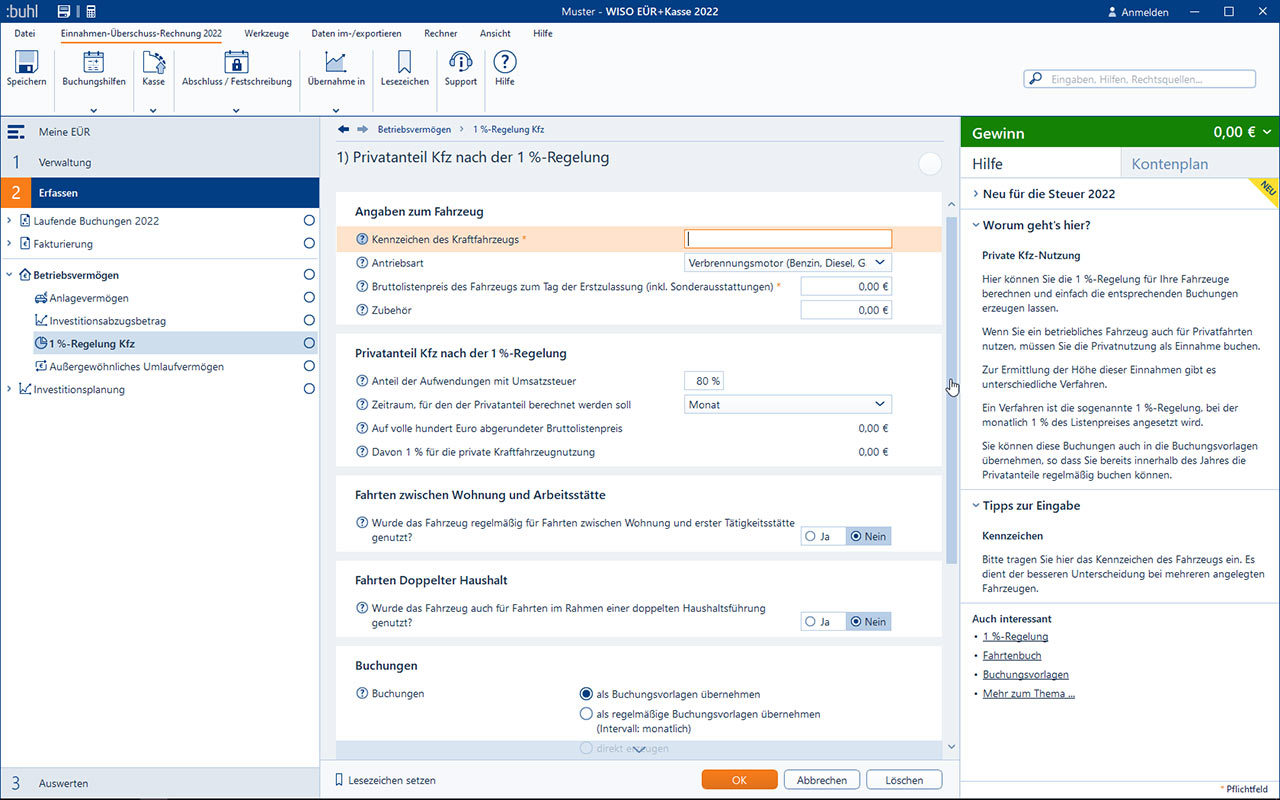Open the Lesezeichen bookmark tool in the ribbon

[404, 62]
